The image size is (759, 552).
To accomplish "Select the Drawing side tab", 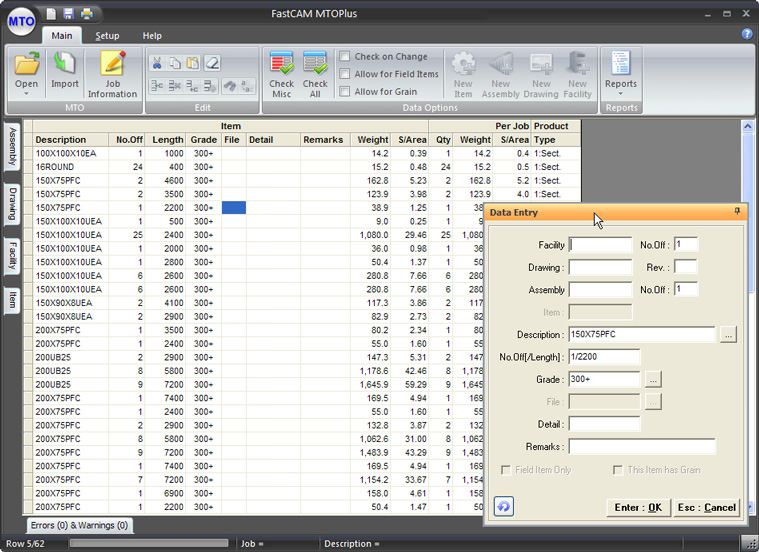I will pyautogui.click(x=13, y=203).
